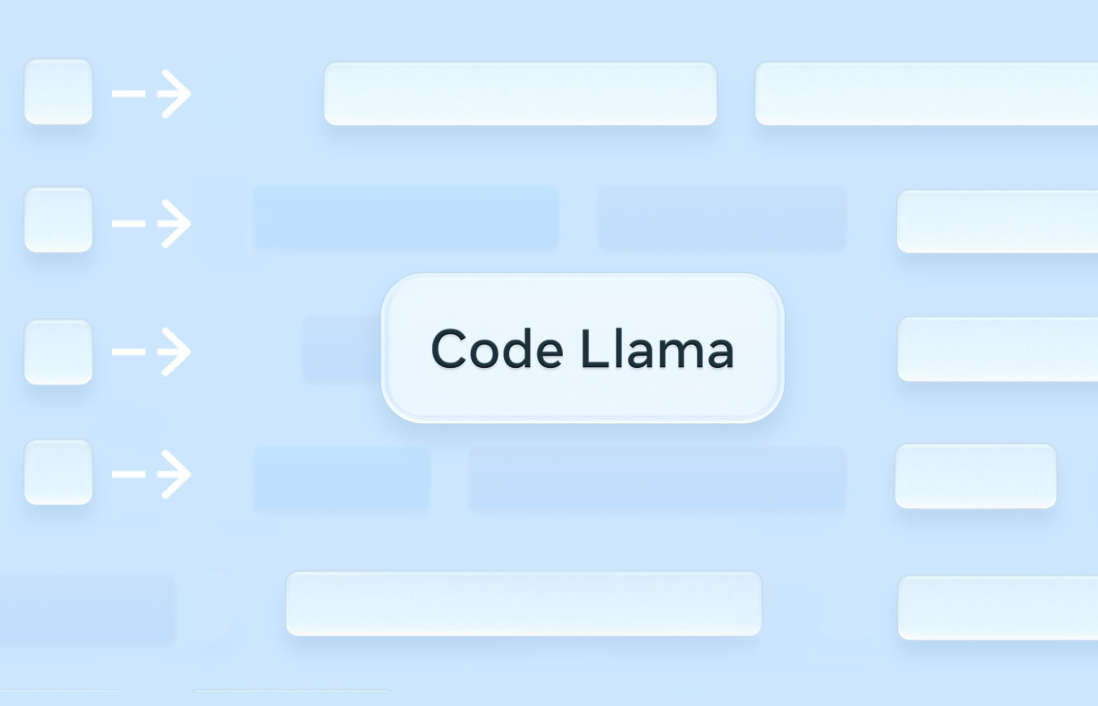Image resolution: width=1098 pixels, height=706 pixels.
Task: Click the wide blurred gray block in the fourth row
Action: point(657,480)
